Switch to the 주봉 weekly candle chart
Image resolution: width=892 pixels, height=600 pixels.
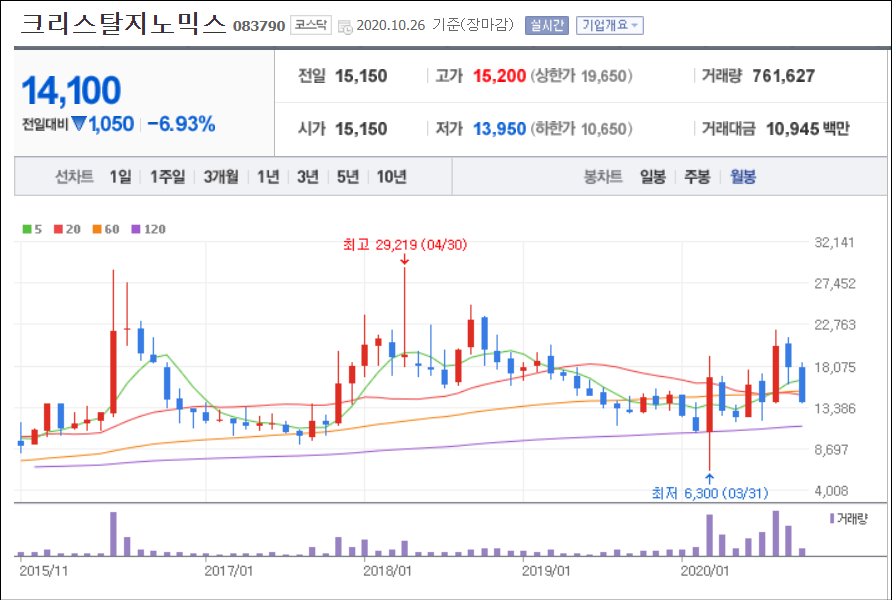tap(697, 177)
